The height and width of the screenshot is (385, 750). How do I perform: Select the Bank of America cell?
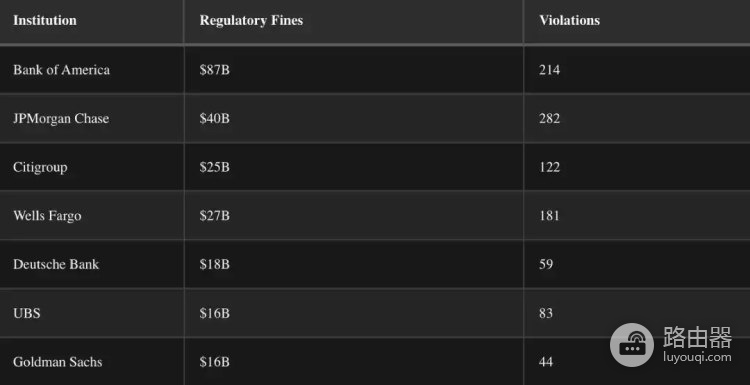91,70
